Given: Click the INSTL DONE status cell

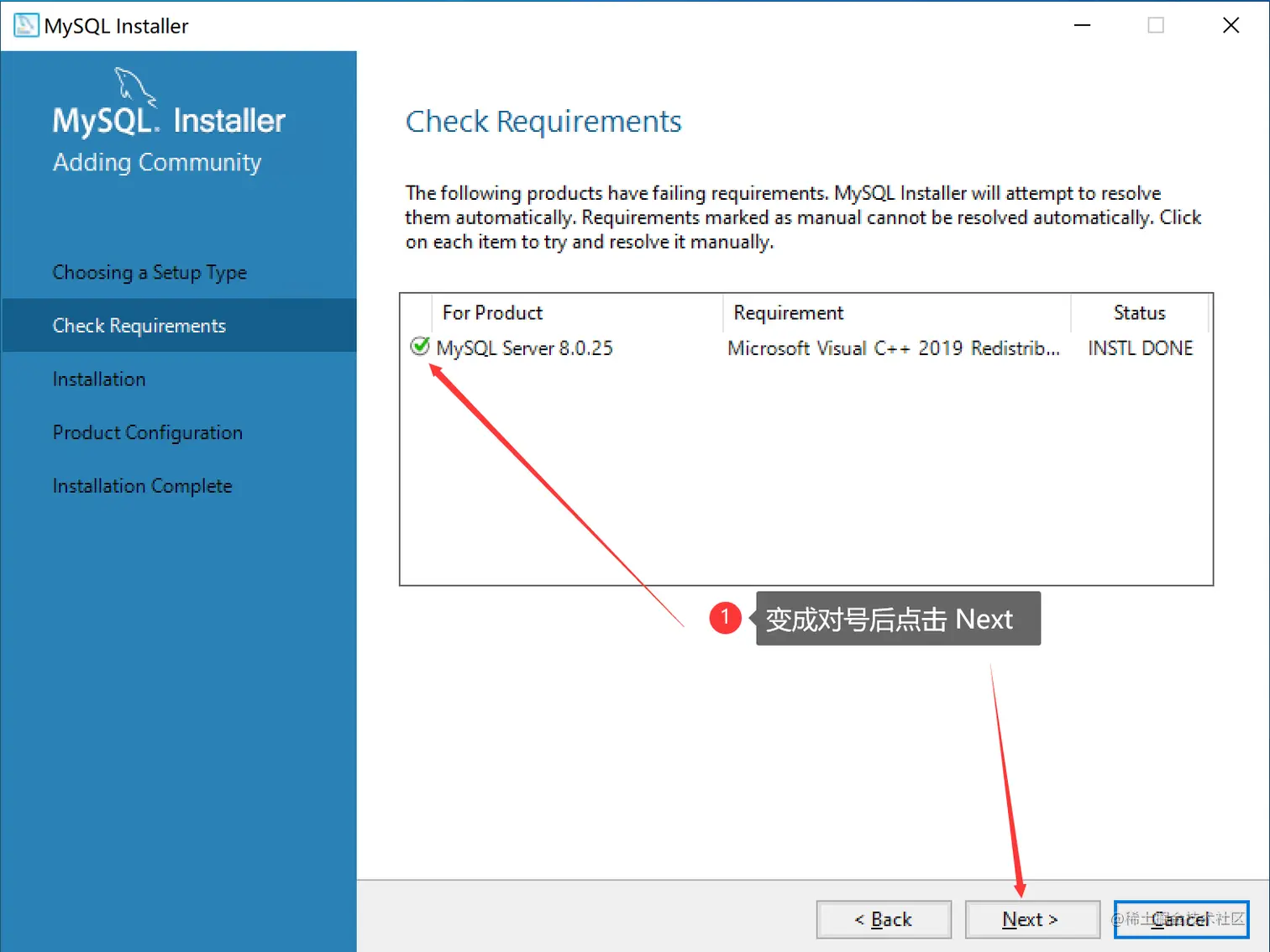Looking at the screenshot, I should pos(1141,348).
